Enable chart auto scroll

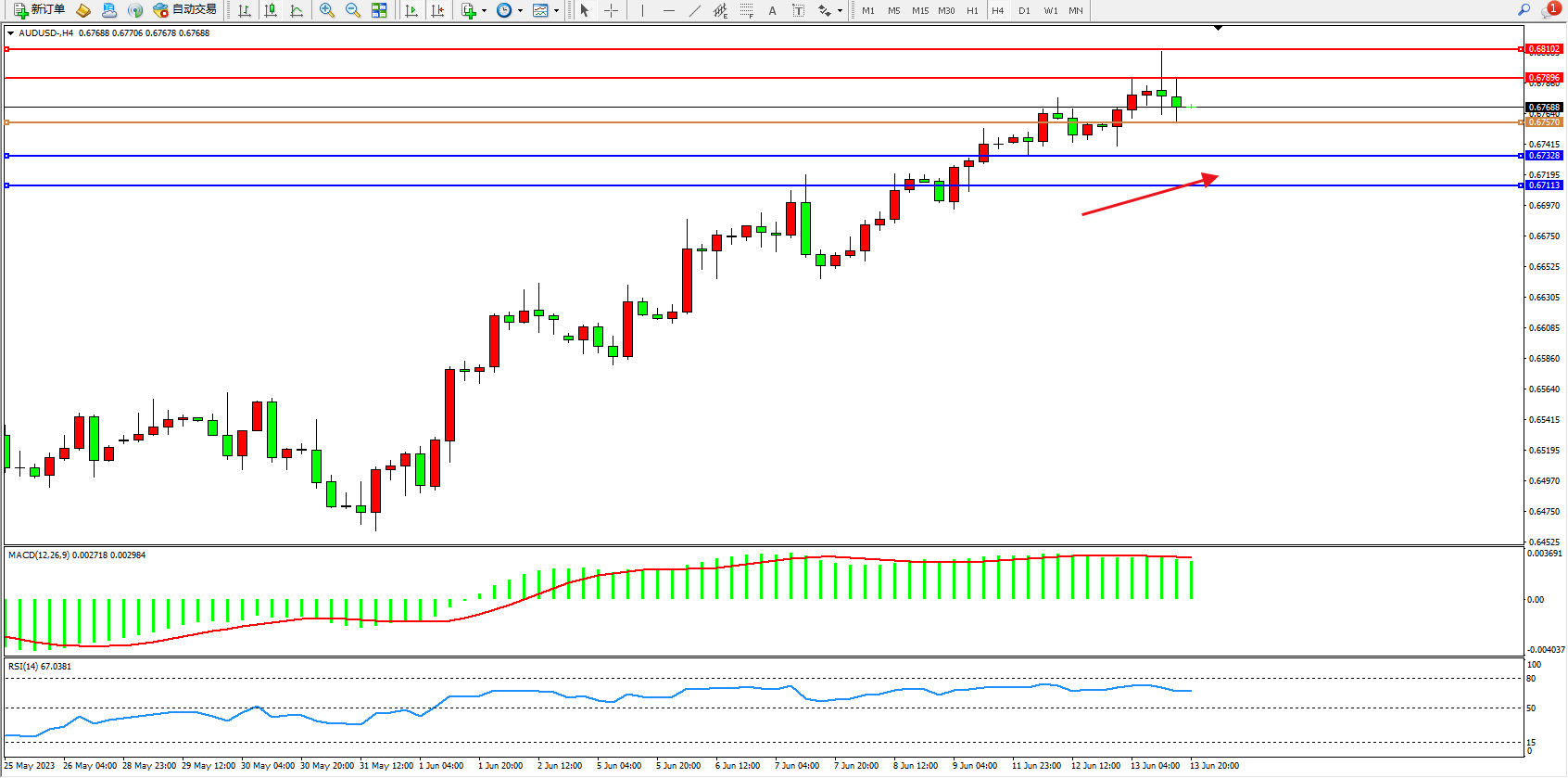tap(411, 10)
